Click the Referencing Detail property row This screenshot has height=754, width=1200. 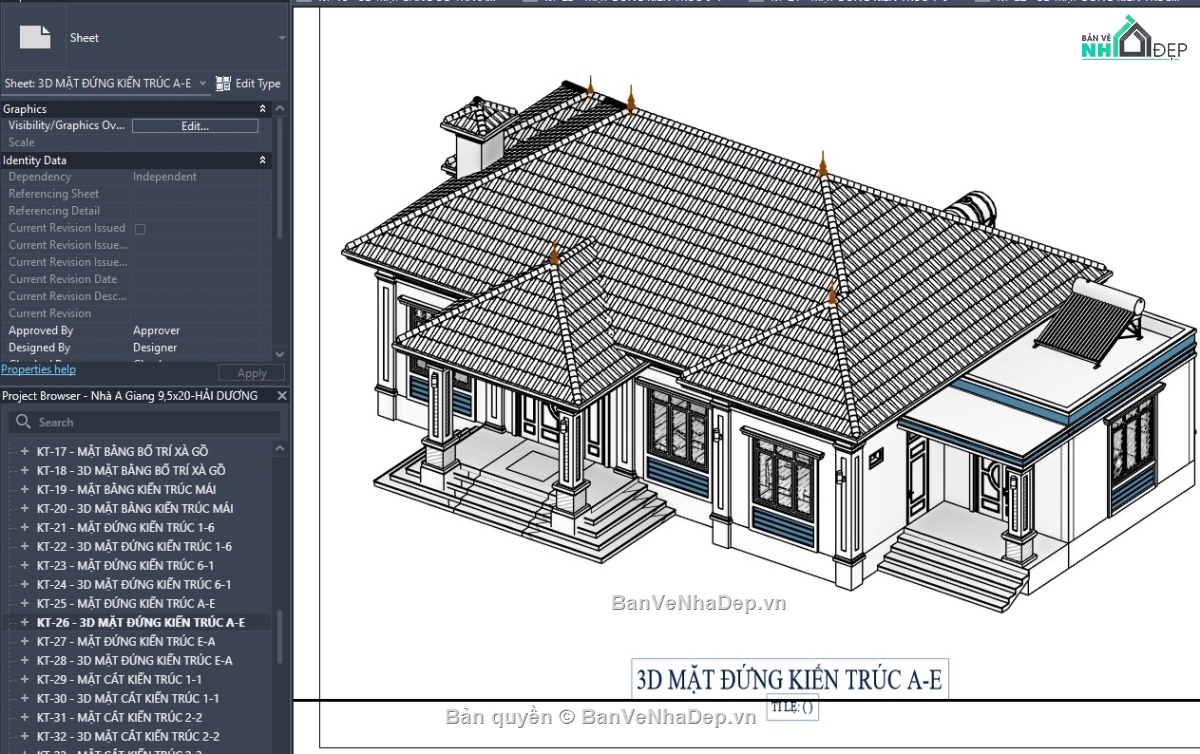(136, 212)
